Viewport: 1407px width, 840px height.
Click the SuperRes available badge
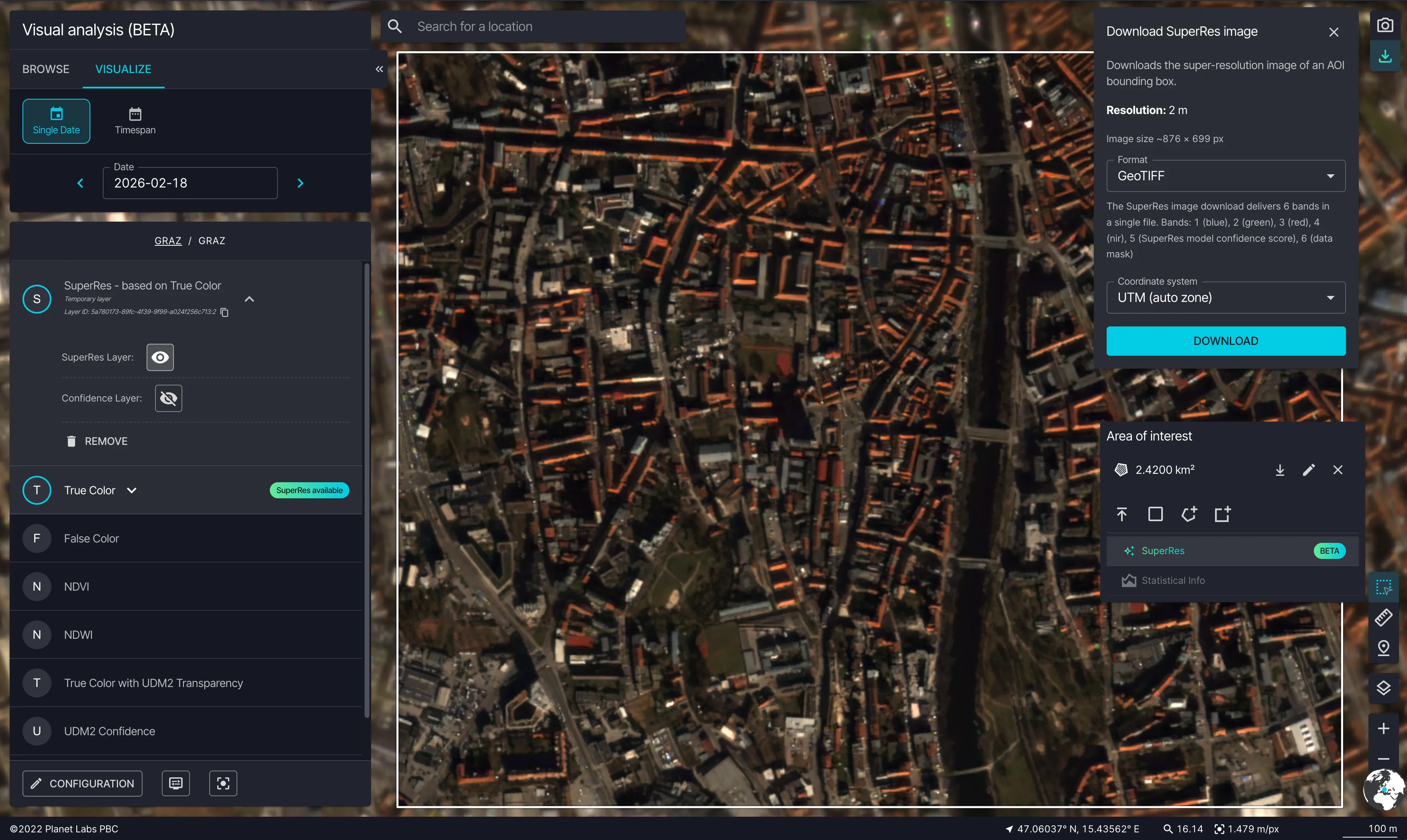[x=310, y=490]
